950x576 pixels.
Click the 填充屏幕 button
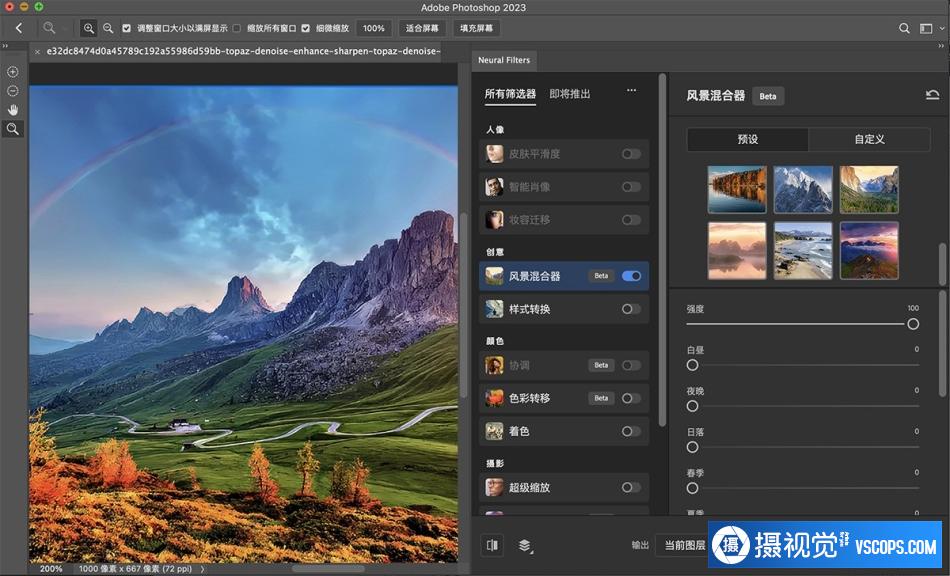point(476,28)
